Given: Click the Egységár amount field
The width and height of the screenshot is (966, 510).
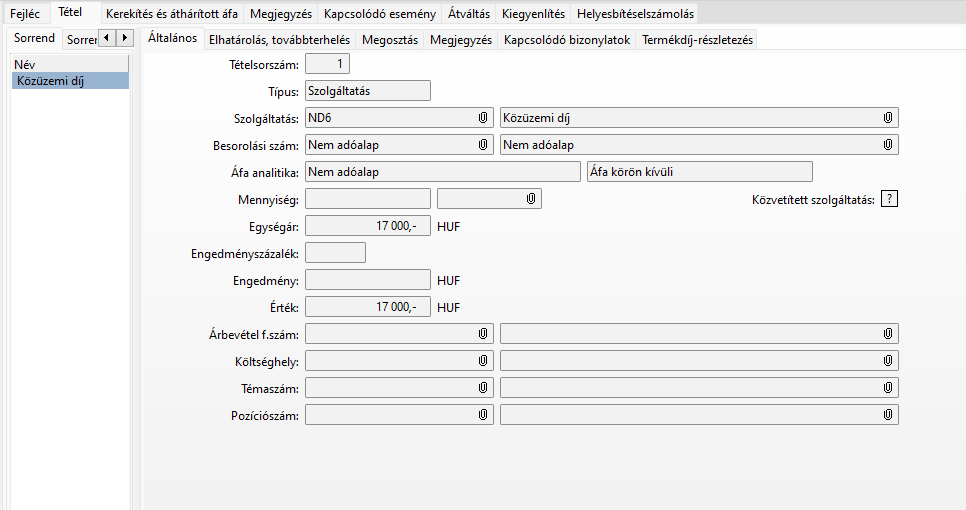Looking at the screenshot, I should click(x=367, y=226).
